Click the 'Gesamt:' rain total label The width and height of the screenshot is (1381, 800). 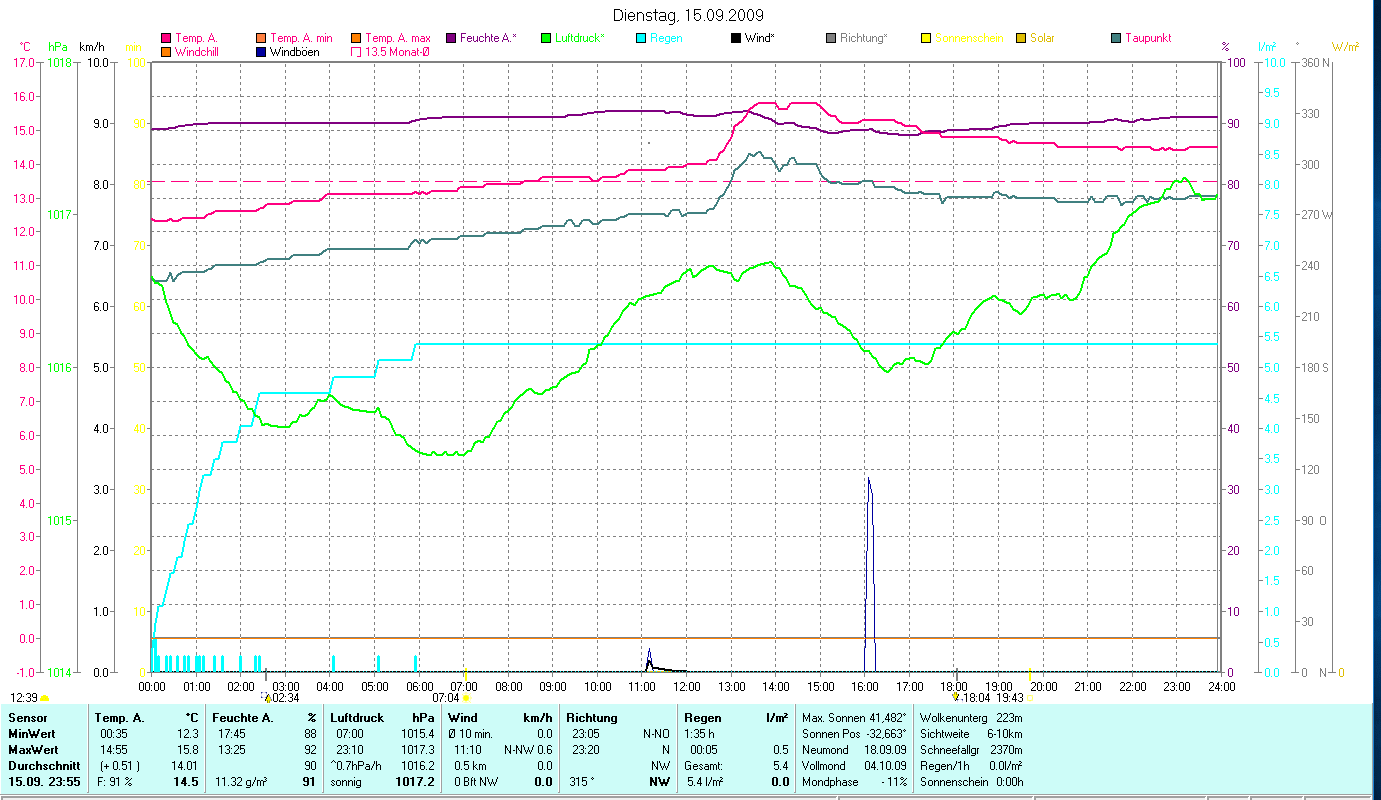click(x=704, y=766)
